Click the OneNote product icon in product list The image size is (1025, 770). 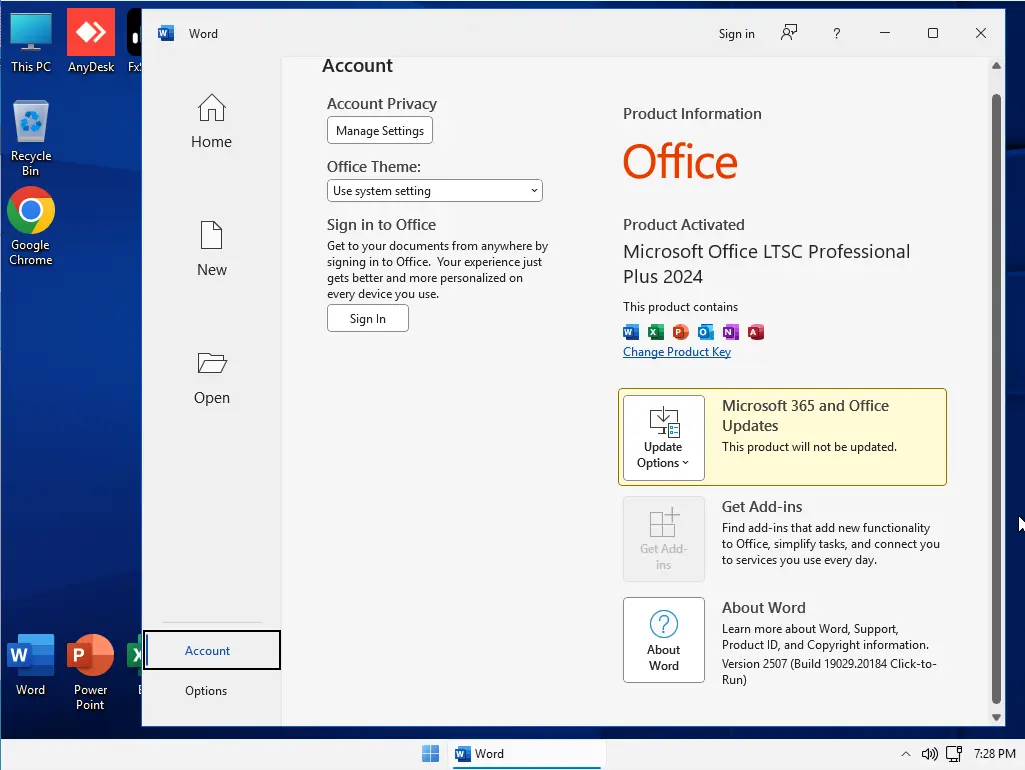click(x=730, y=332)
